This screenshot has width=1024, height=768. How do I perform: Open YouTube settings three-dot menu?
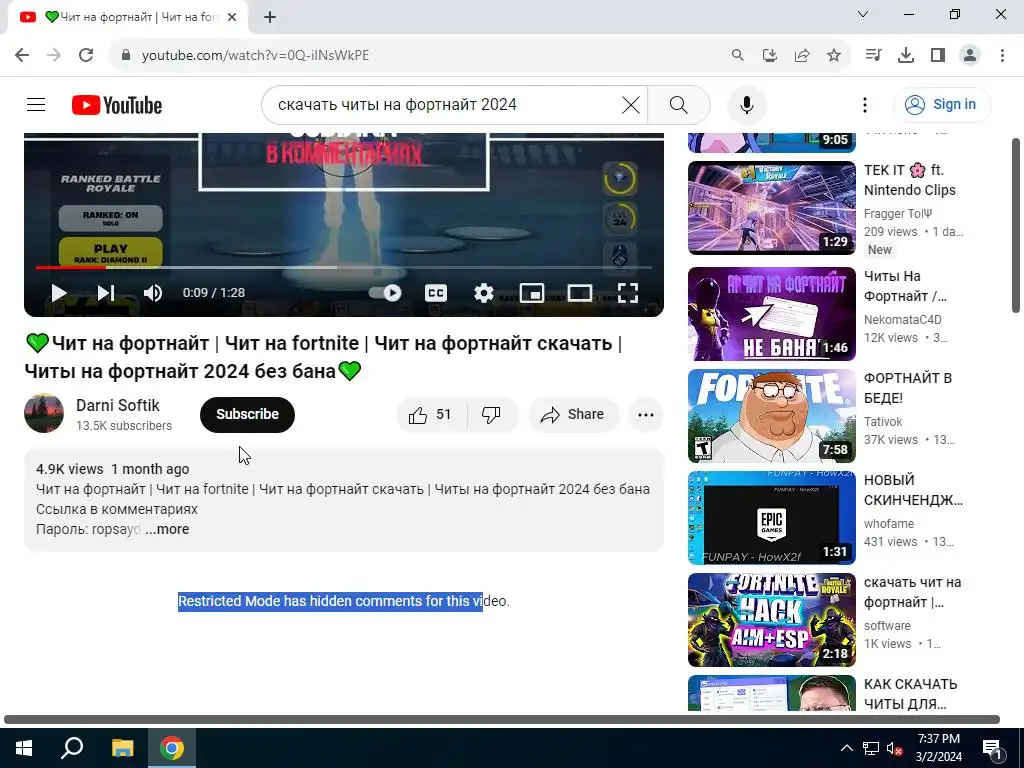(x=865, y=104)
